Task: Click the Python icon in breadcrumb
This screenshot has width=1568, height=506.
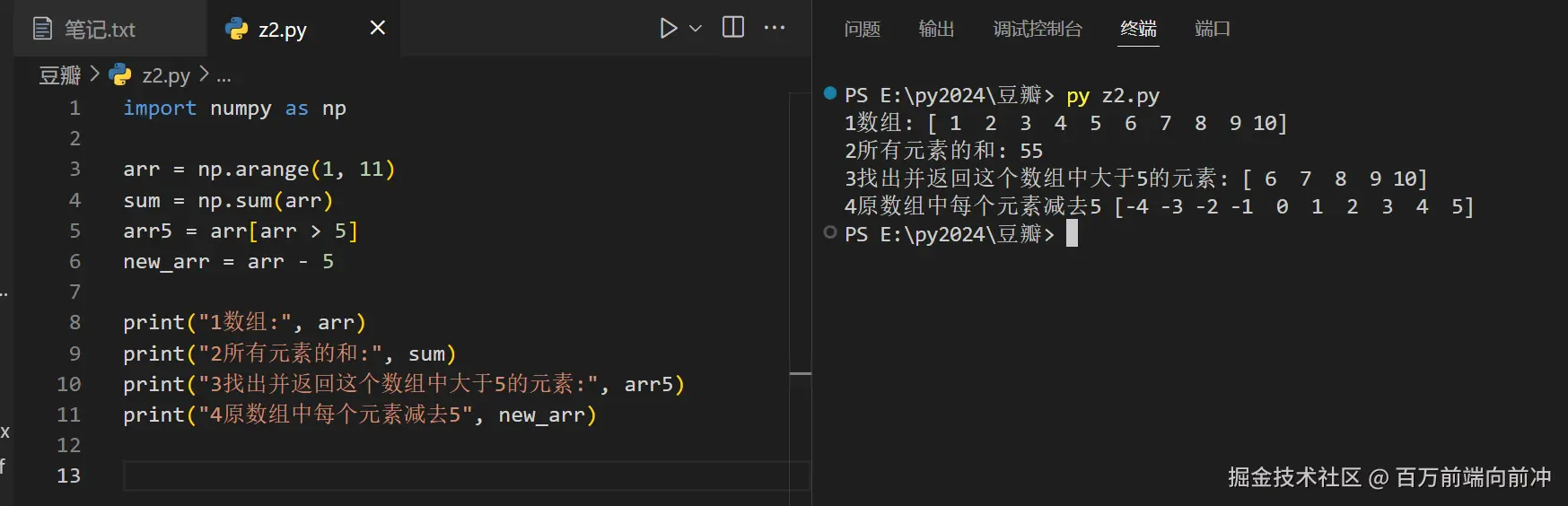Action: [x=120, y=74]
